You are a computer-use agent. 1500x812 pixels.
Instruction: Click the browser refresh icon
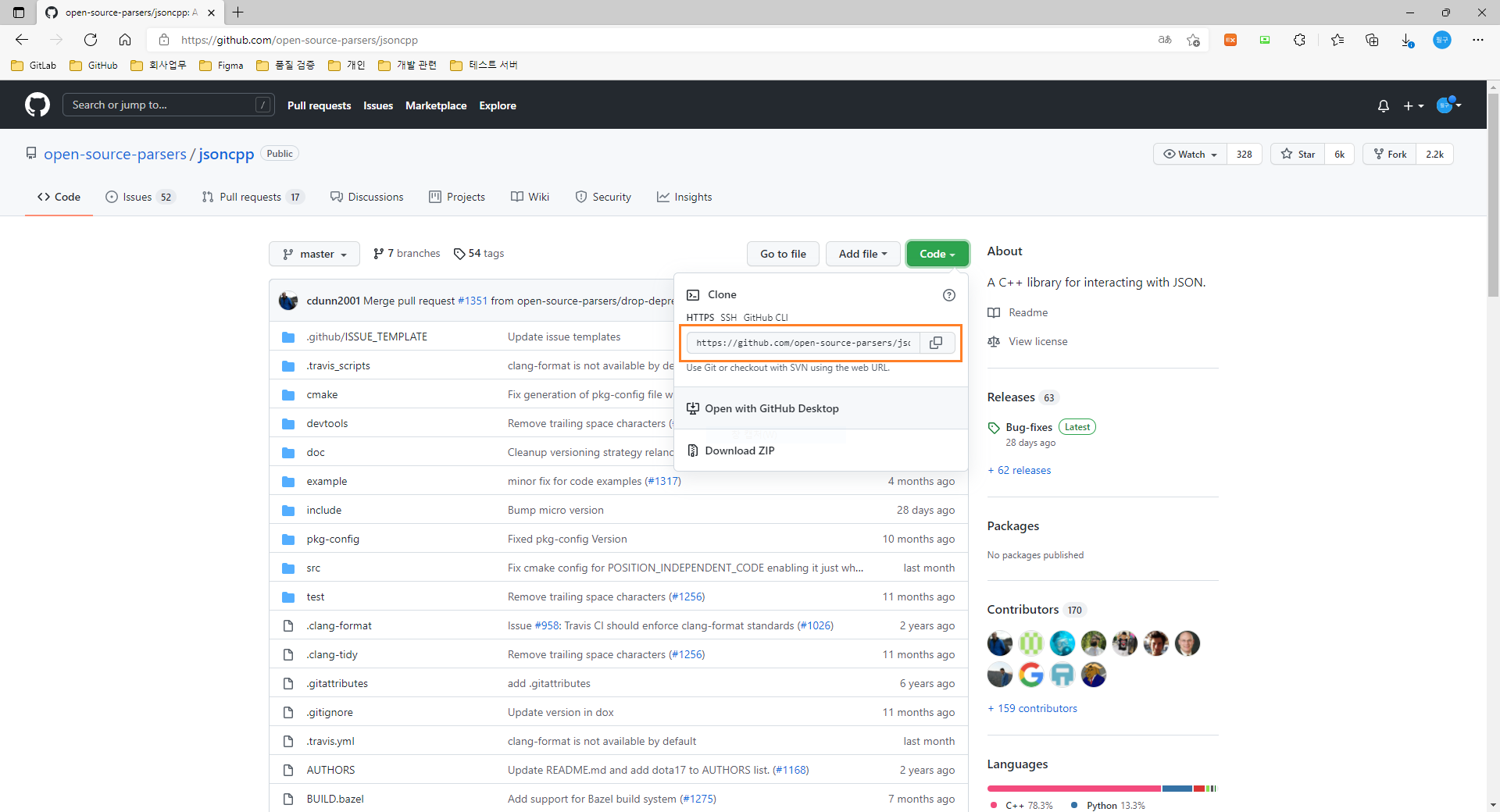tap(91, 40)
